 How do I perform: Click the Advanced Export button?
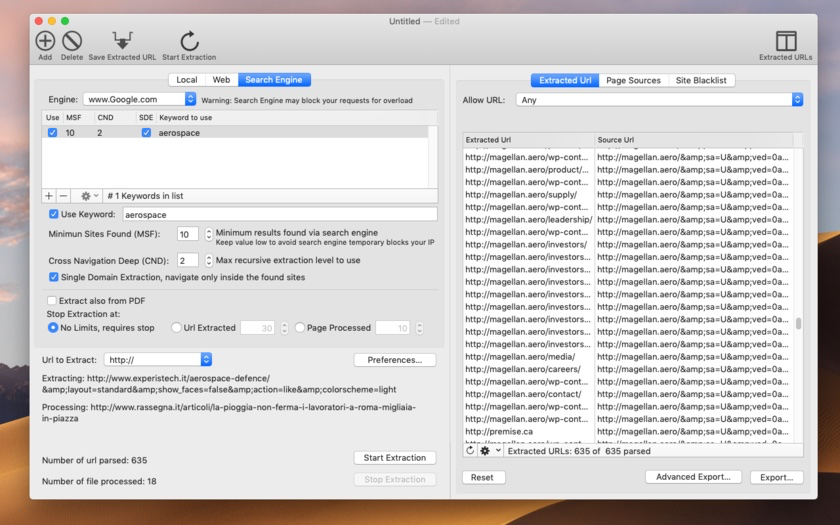(x=693, y=477)
